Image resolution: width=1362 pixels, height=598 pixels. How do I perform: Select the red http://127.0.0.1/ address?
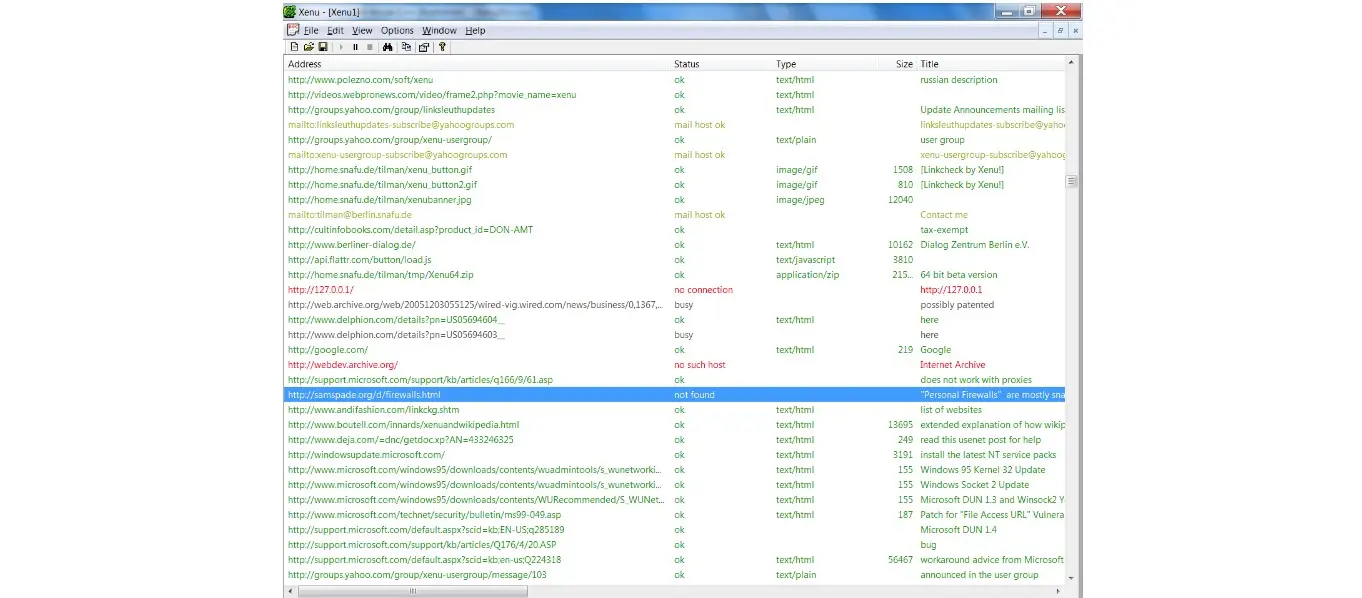(x=321, y=290)
